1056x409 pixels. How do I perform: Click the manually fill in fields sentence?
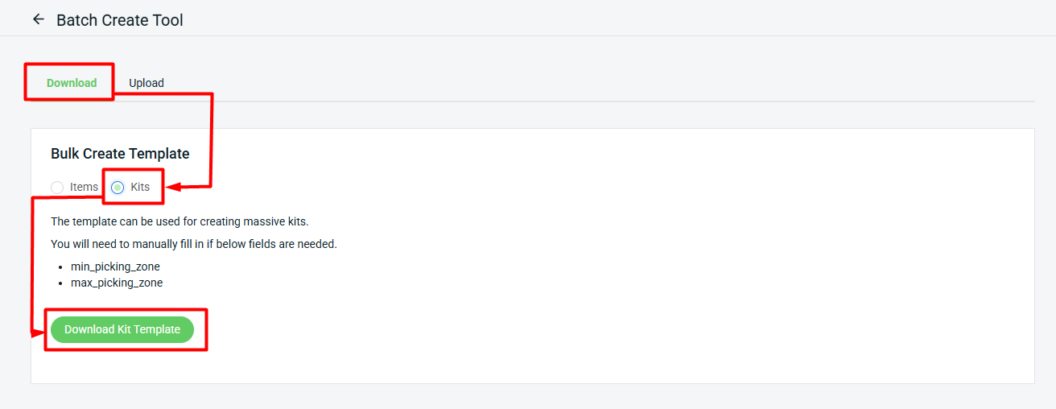193,244
